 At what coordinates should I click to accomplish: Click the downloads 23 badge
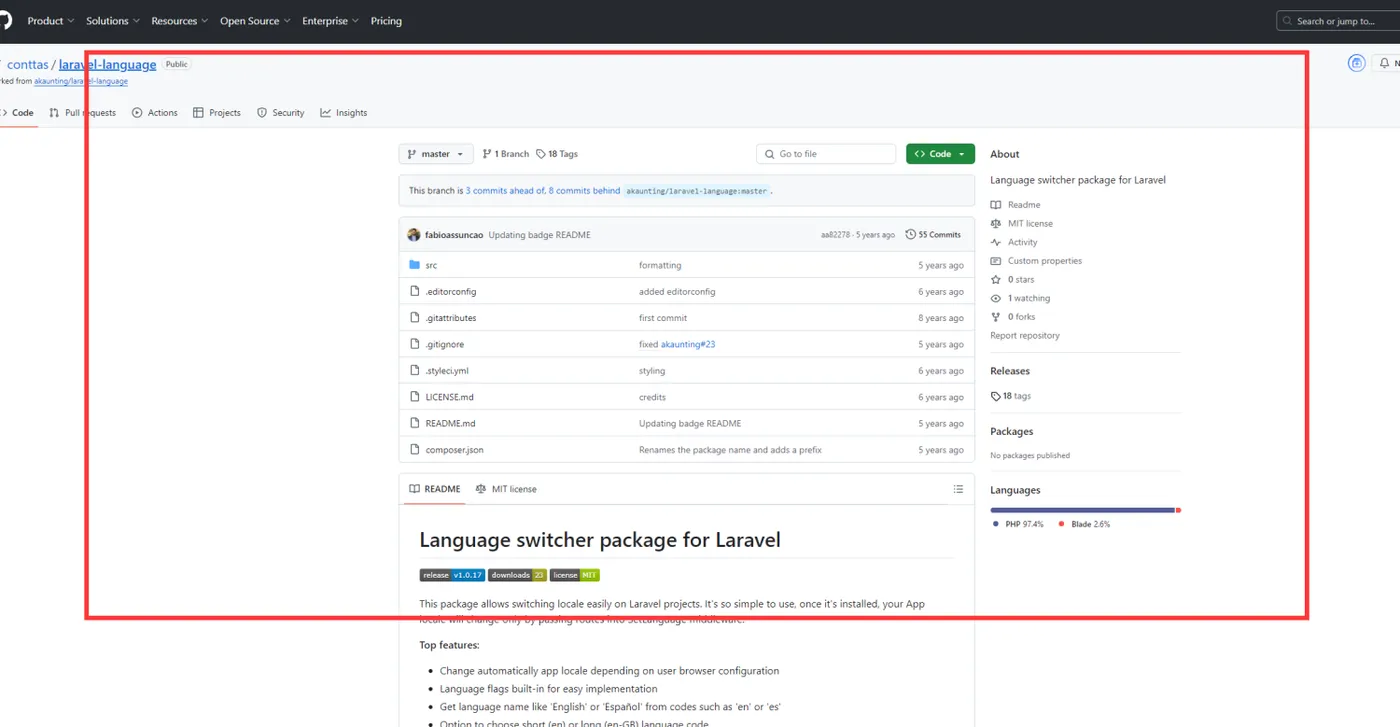pos(518,575)
